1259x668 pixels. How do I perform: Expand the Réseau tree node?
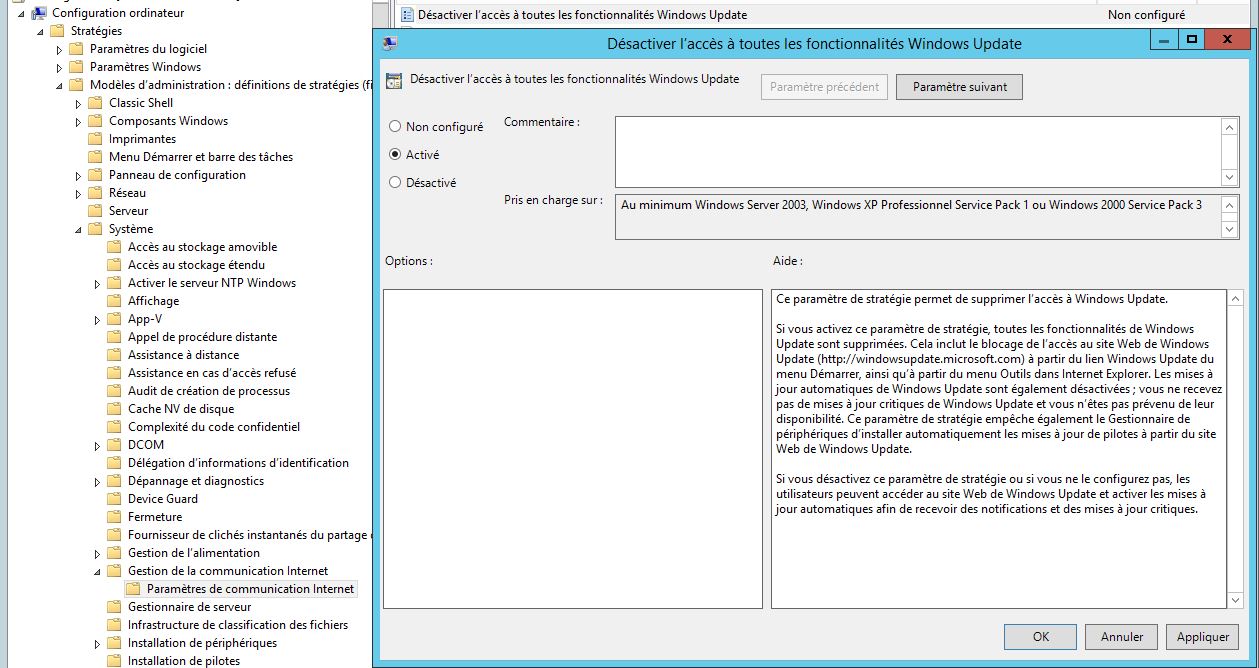pos(78,193)
